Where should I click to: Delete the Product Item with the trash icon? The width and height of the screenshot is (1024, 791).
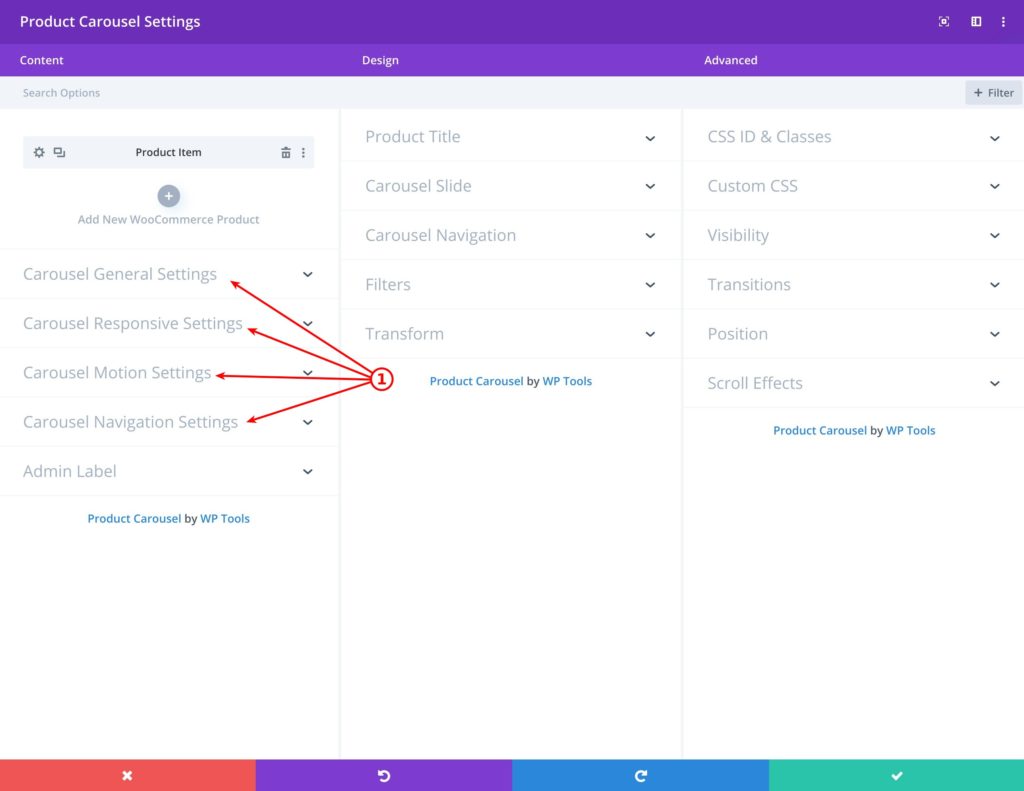click(x=285, y=152)
